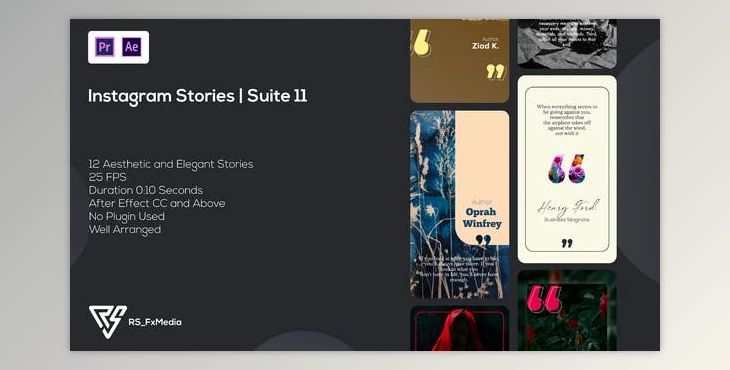Click the floral quotation marks graphic
The height and width of the screenshot is (370, 730).
[567, 168]
